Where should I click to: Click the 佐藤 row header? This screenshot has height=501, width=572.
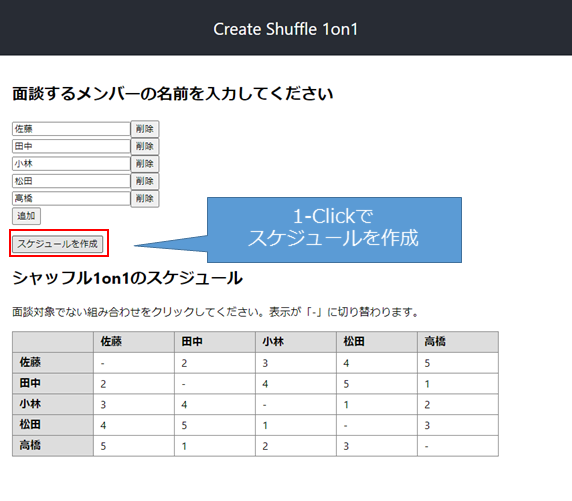(53, 363)
